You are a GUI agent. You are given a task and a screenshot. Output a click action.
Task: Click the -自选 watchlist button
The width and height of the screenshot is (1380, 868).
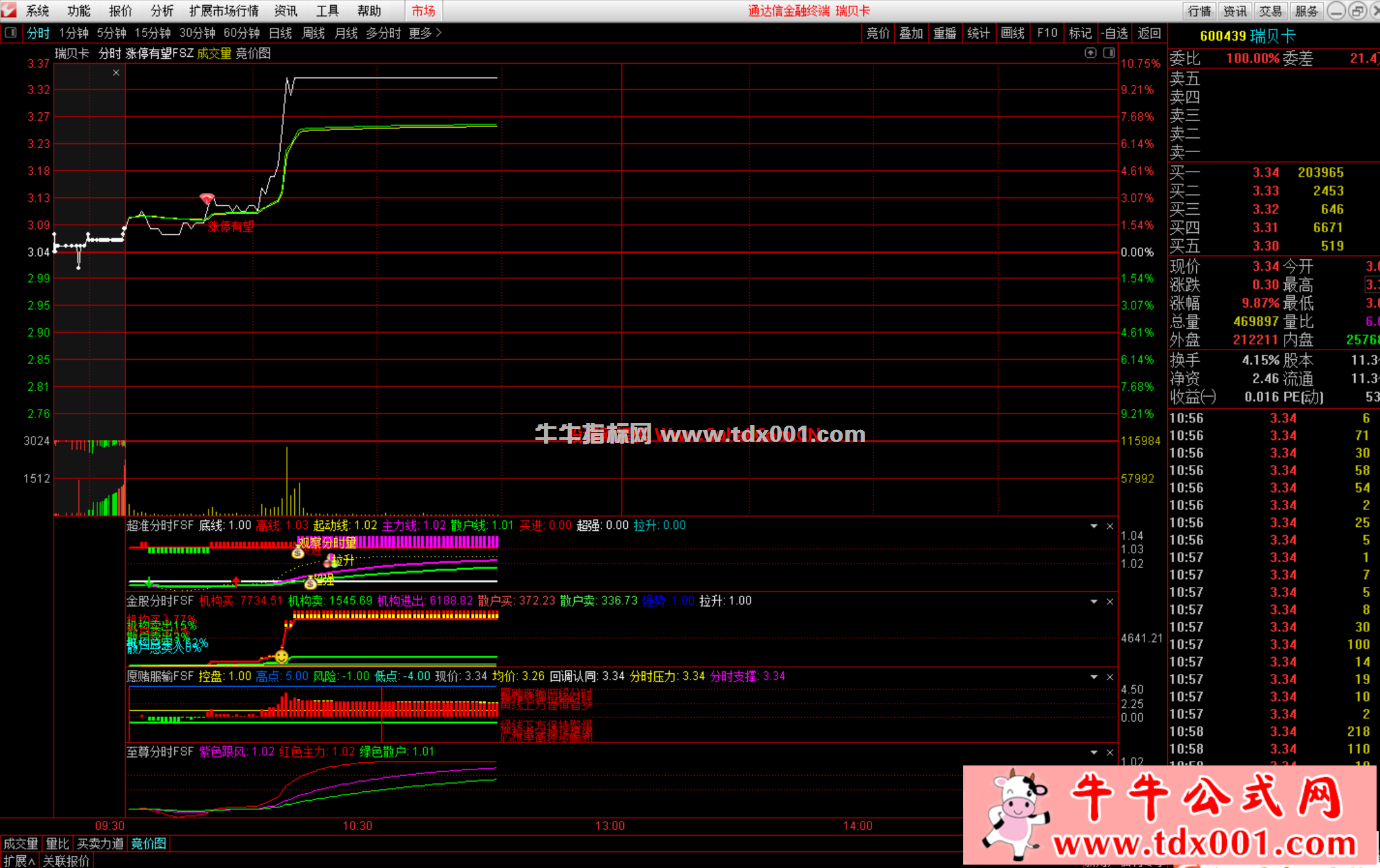point(1114,33)
